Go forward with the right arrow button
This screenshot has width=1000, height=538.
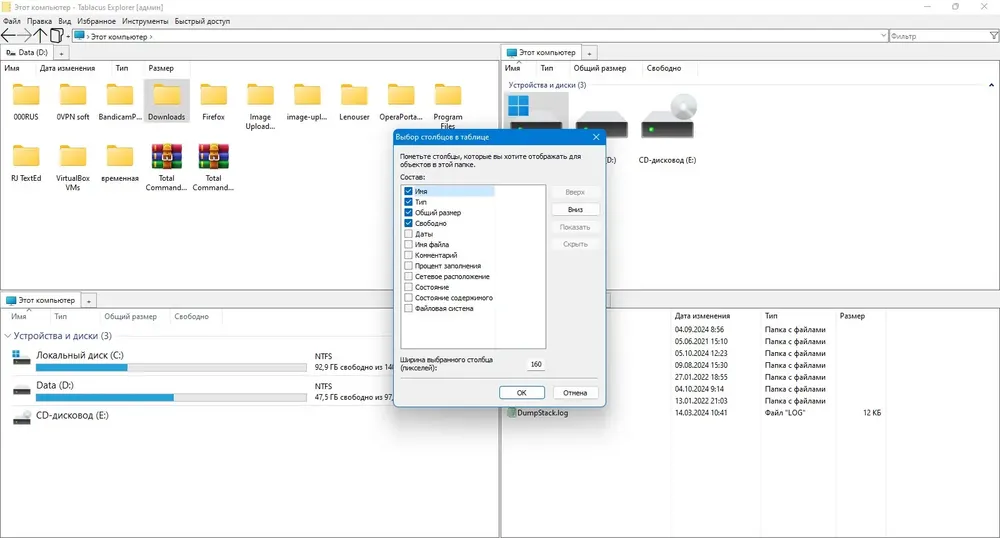click(24, 36)
